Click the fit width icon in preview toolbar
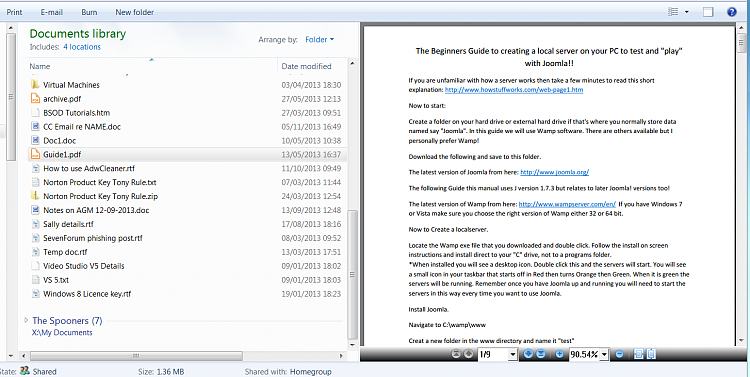This screenshot has width=750, height=377. 638,354
